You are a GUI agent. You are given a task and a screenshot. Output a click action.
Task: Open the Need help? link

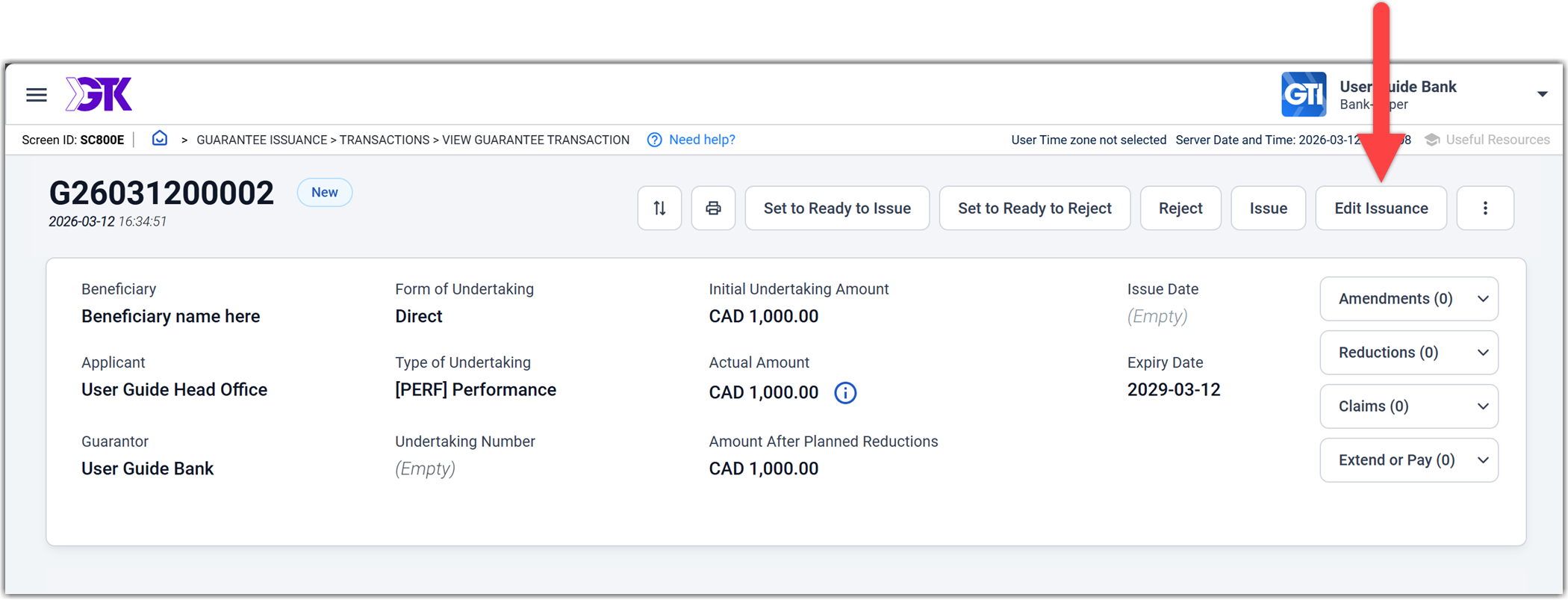click(x=702, y=140)
